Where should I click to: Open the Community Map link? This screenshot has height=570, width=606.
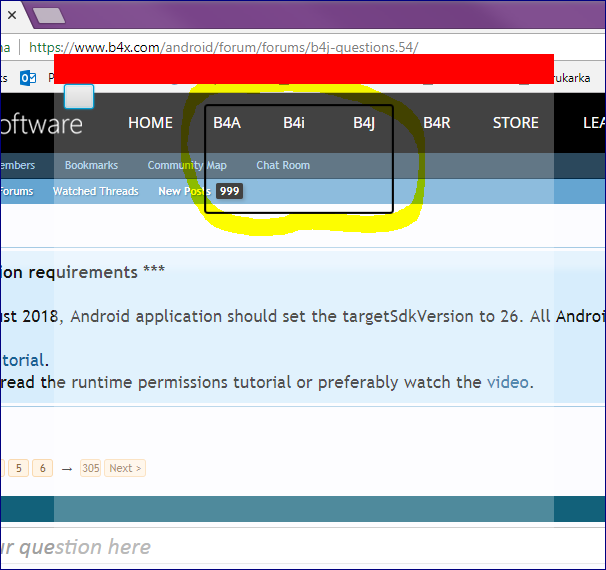click(x=187, y=165)
